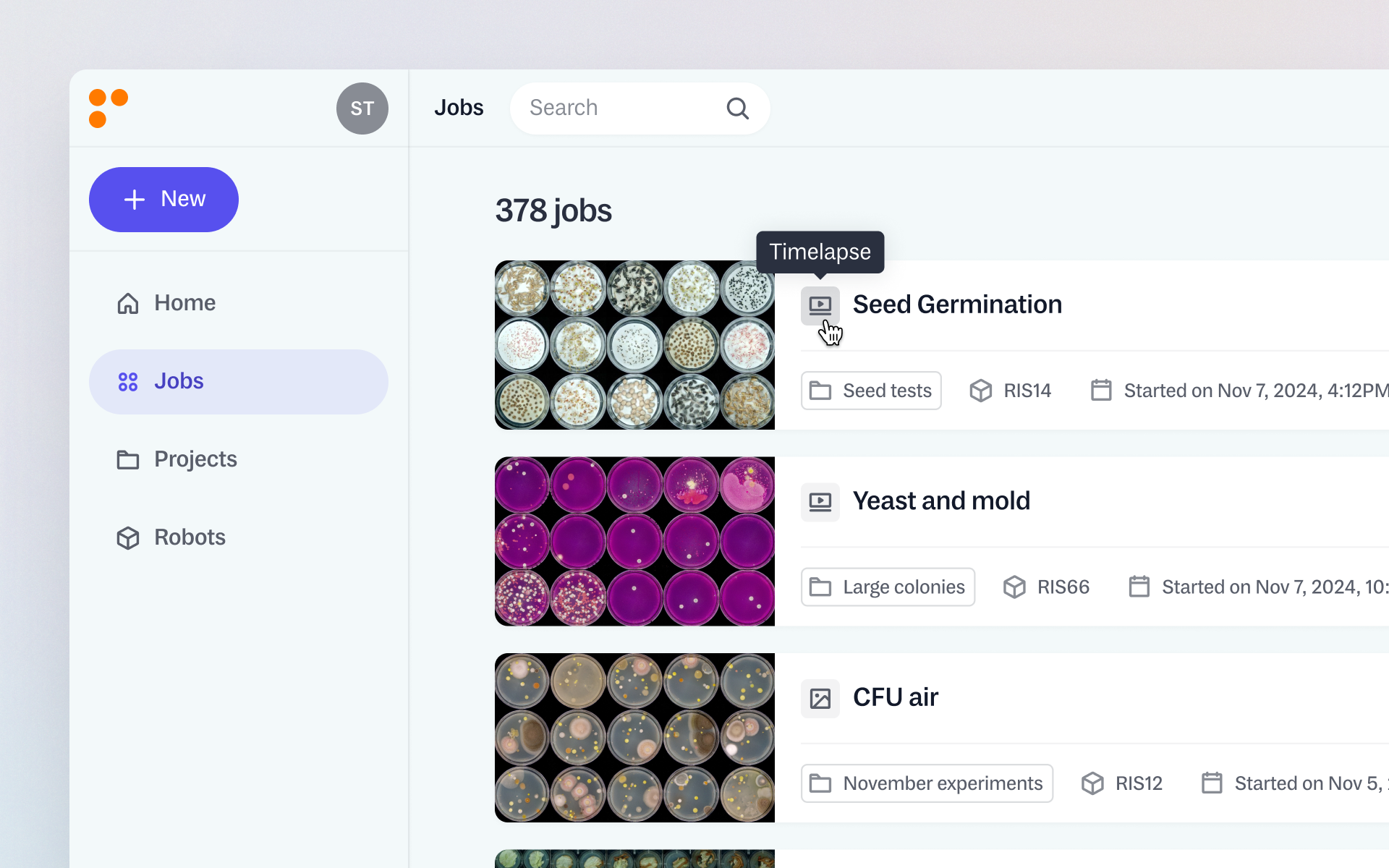Click the Projects icon in sidebar

pyautogui.click(x=127, y=459)
